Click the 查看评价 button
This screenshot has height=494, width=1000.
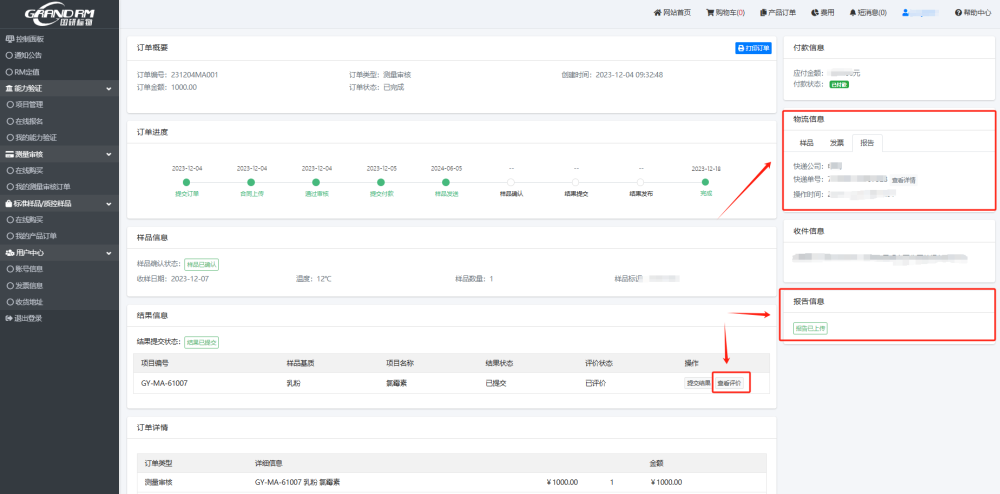tap(728, 383)
